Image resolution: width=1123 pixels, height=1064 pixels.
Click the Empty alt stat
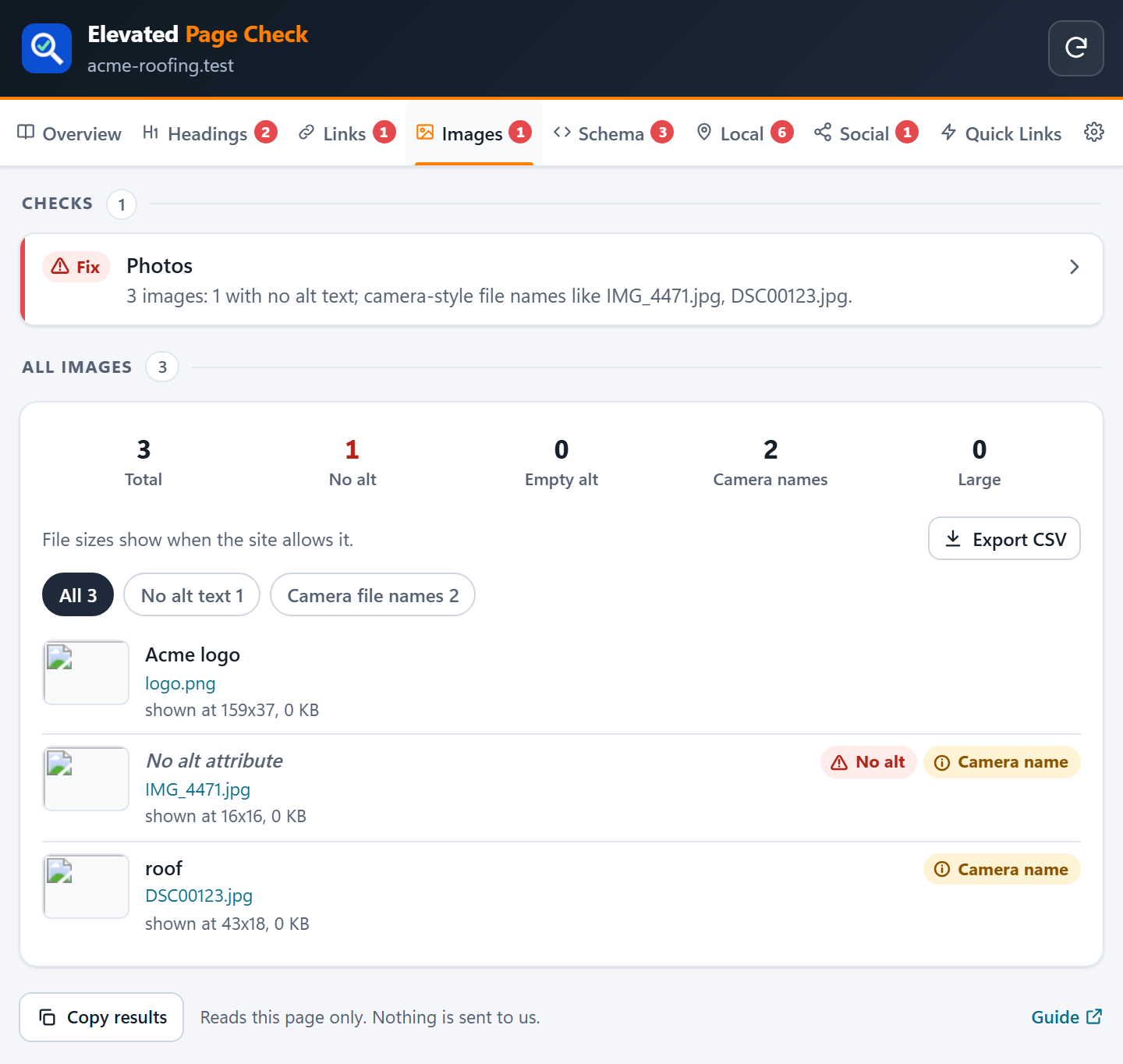pos(561,463)
